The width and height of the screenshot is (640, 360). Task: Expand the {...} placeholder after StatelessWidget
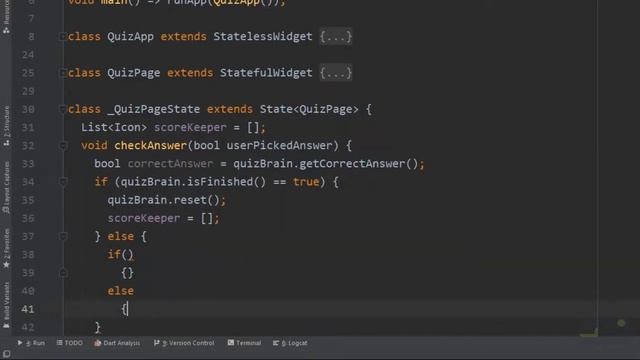tap(336, 37)
